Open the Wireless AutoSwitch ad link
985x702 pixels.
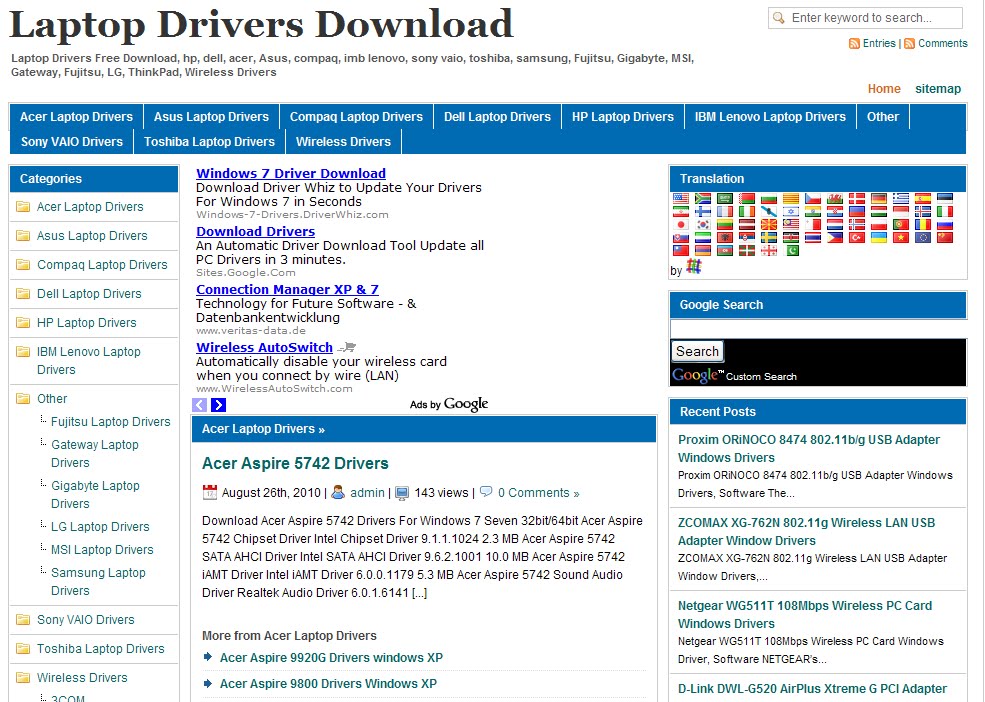tap(264, 348)
